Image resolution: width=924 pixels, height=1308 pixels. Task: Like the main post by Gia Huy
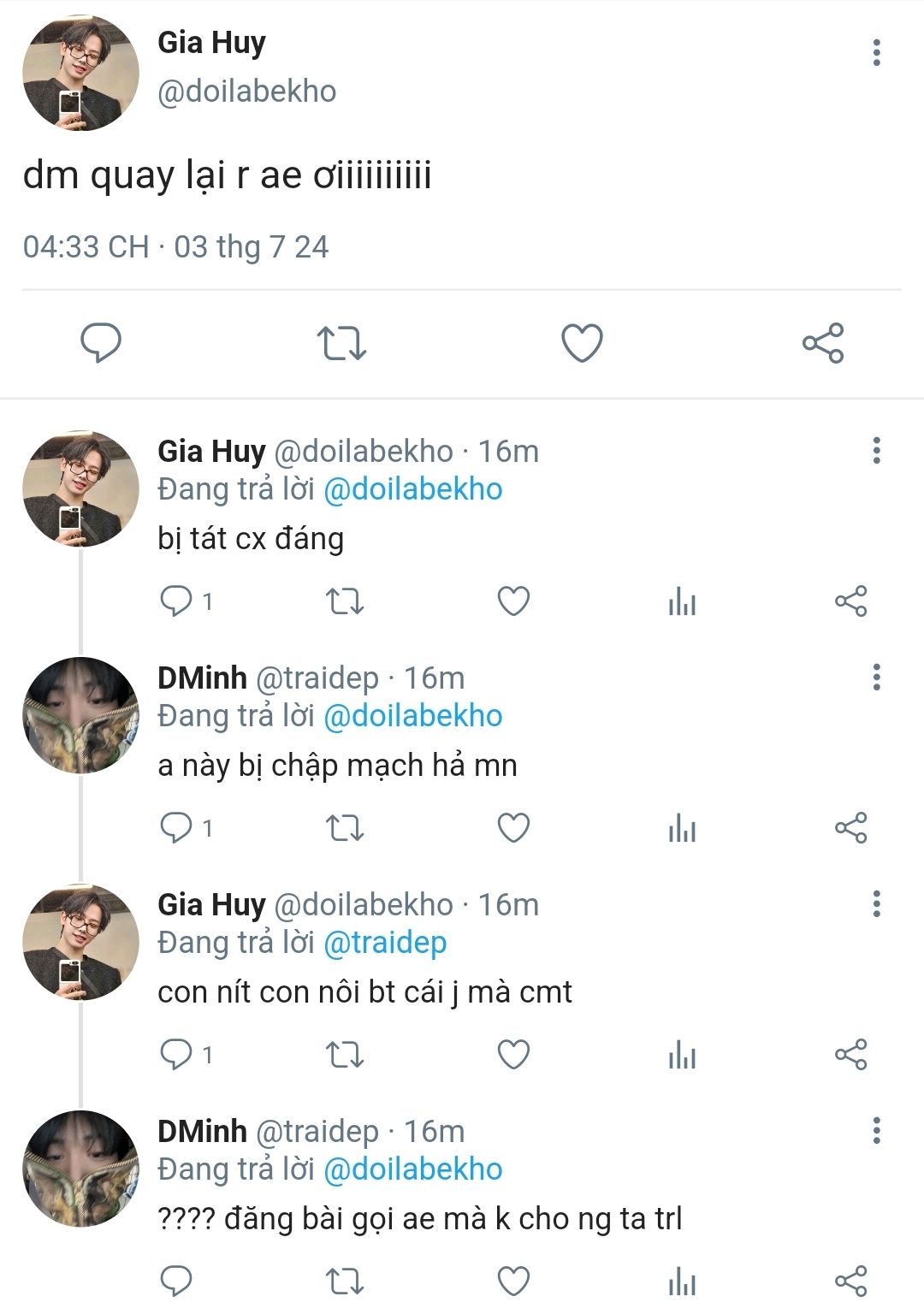click(x=582, y=343)
